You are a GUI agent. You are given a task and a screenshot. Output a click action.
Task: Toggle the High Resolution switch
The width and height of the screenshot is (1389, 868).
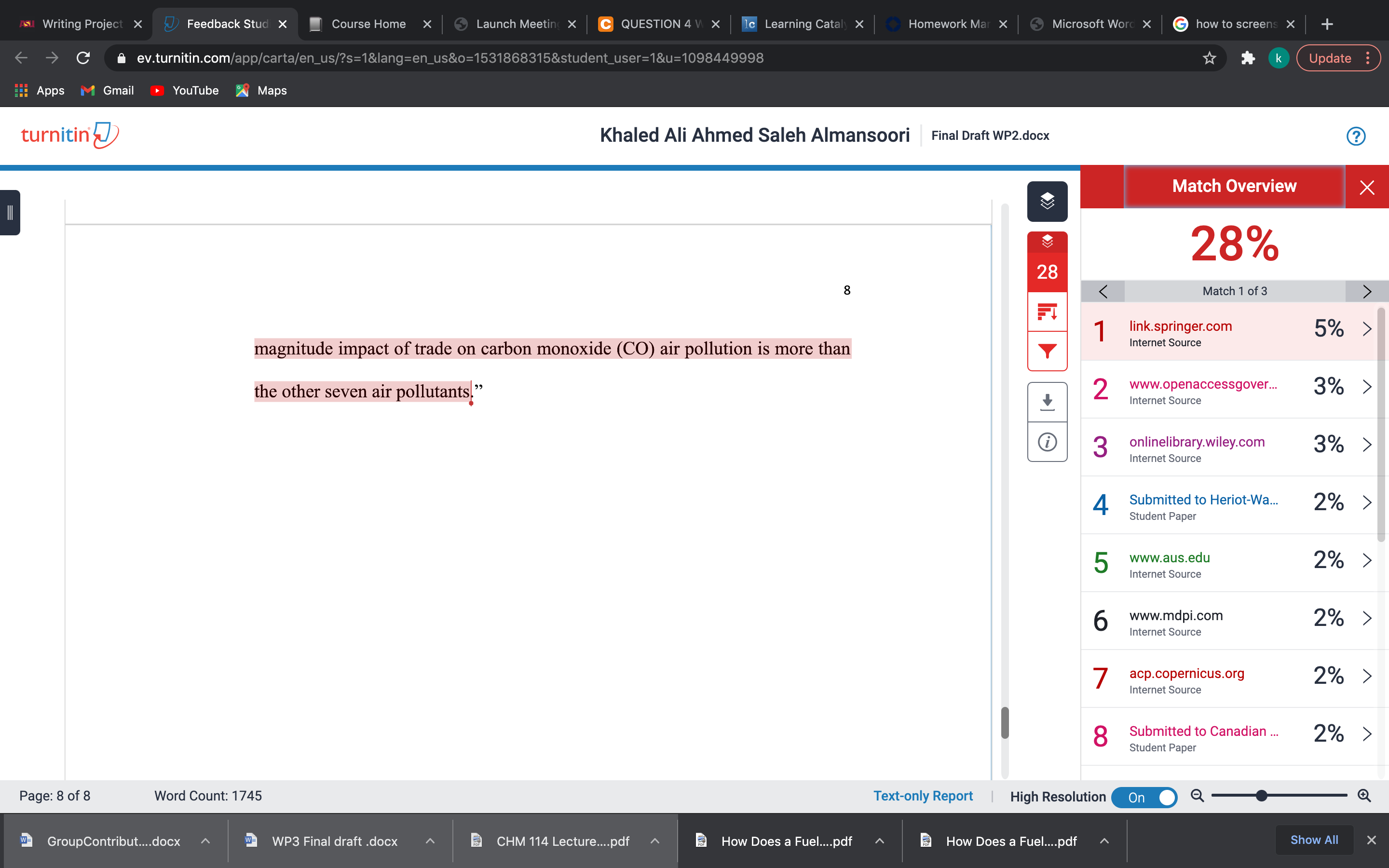tap(1144, 797)
